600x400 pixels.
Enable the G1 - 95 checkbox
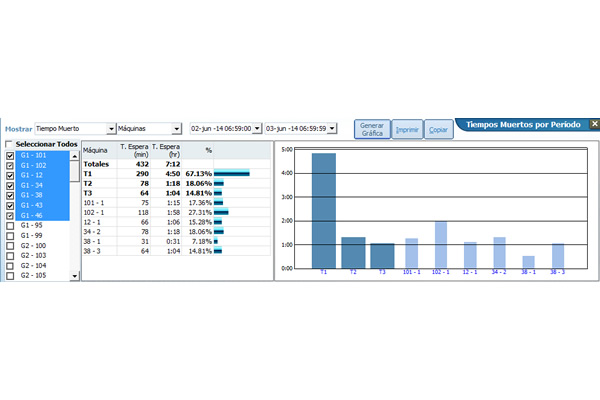pos(10,225)
